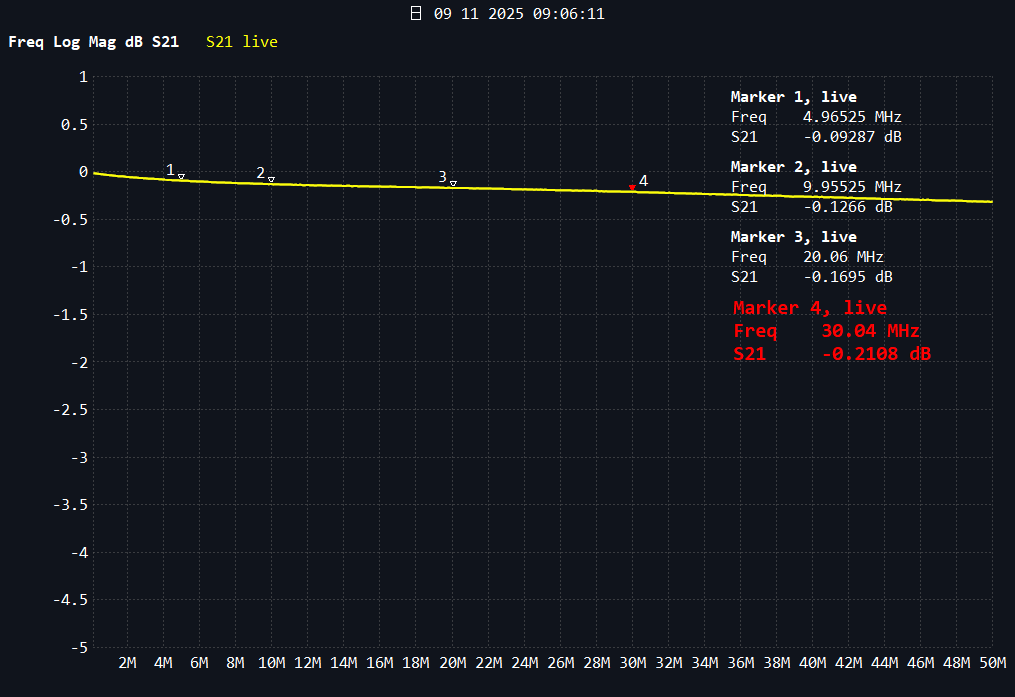Click the small icon beside the date

(x=416, y=14)
